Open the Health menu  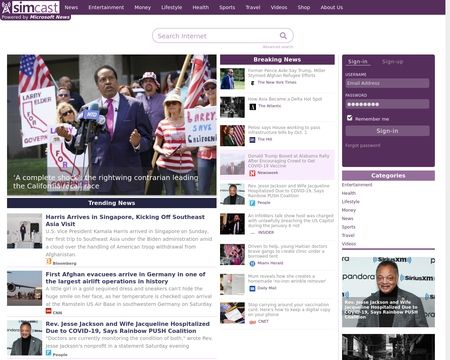pyautogui.click(x=201, y=7)
